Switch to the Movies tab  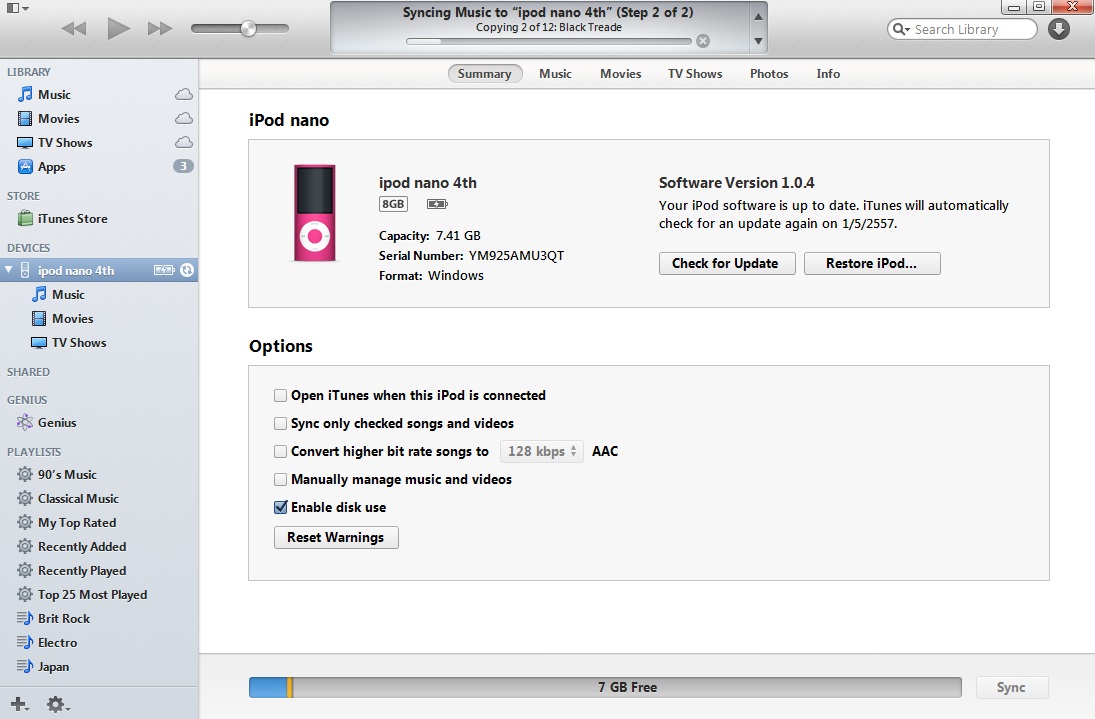pos(620,73)
